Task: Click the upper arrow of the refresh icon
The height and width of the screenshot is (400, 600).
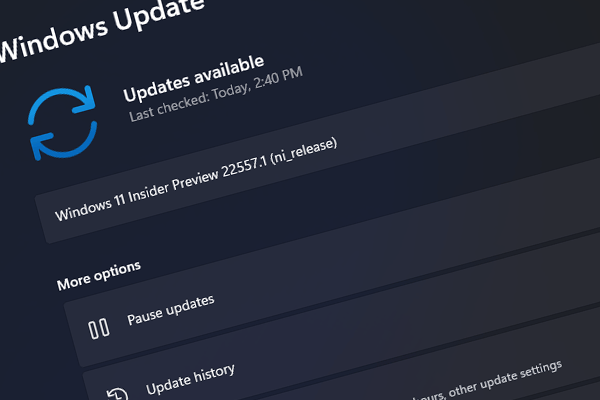Action: pyautogui.click(x=62, y=103)
